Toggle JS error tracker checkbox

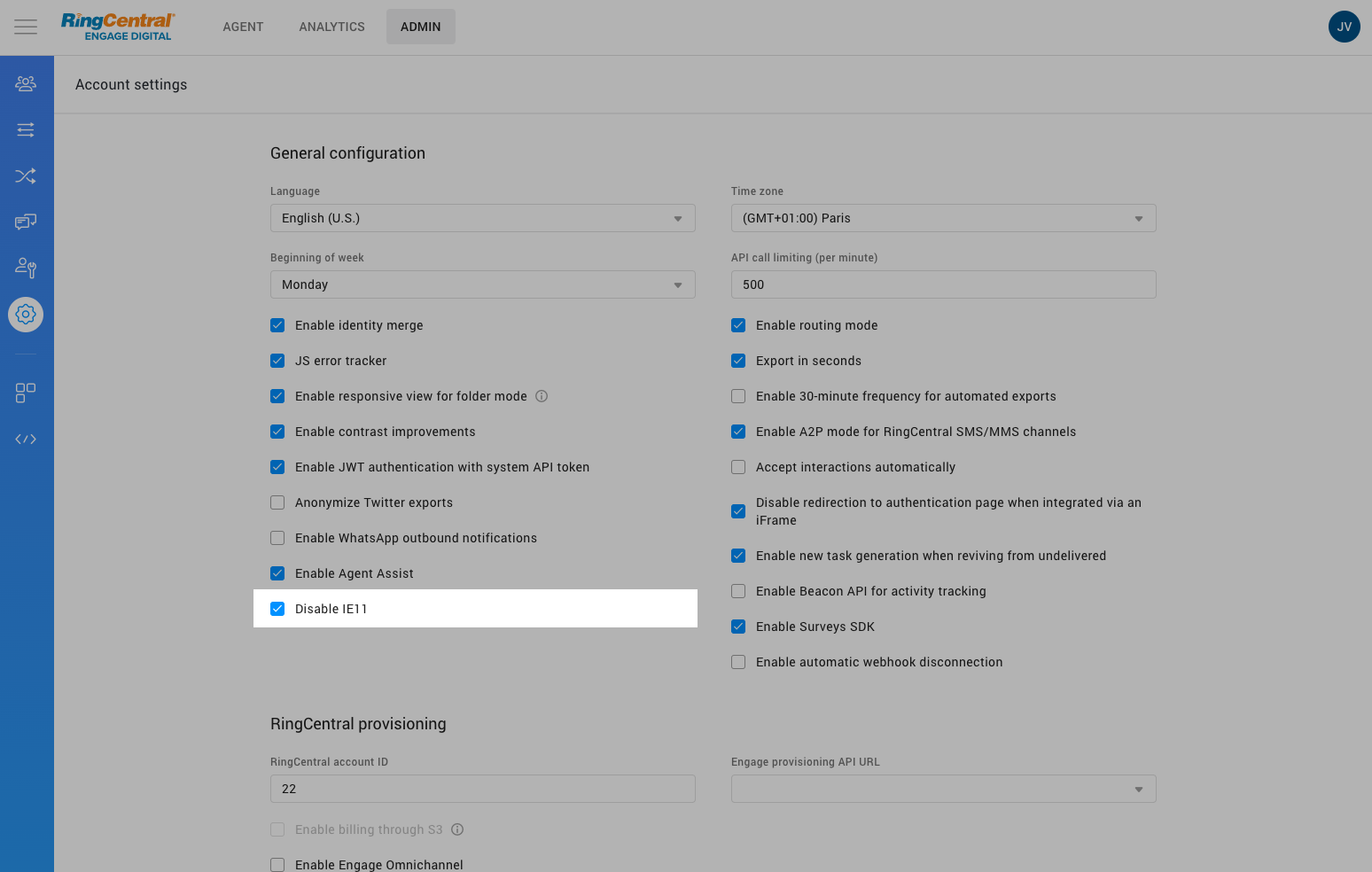click(277, 361)
